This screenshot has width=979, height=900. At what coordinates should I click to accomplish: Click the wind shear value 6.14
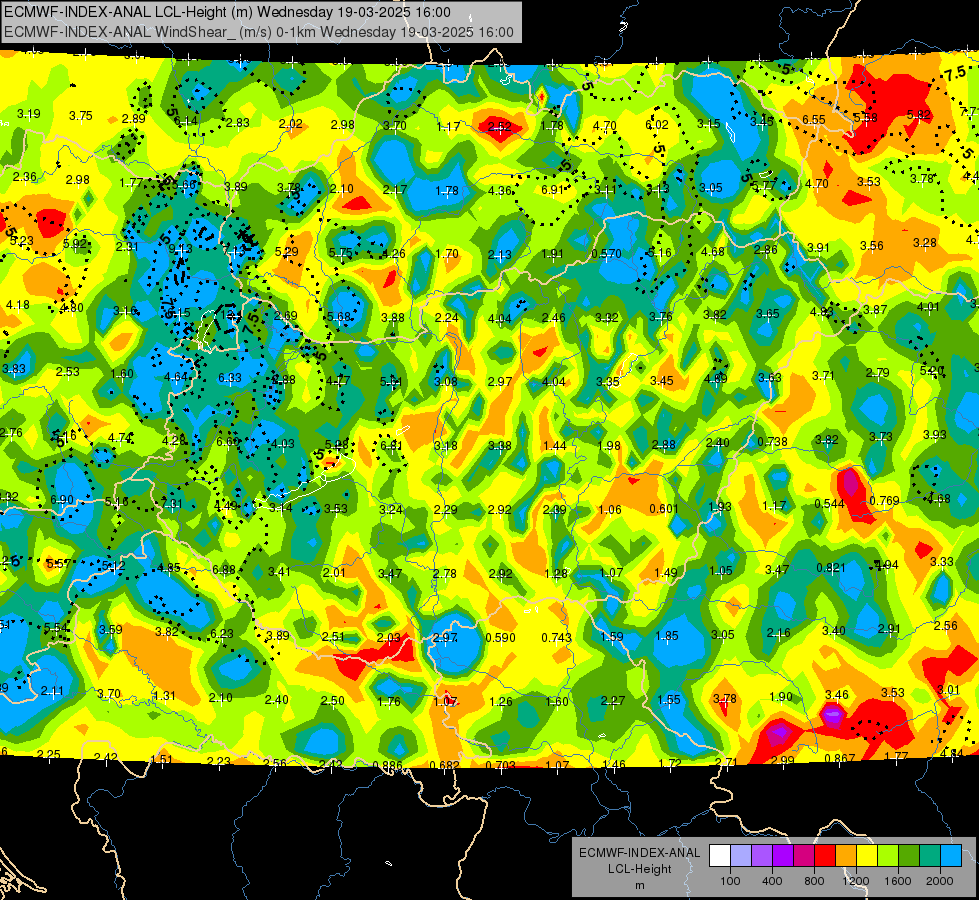[185, 121]
